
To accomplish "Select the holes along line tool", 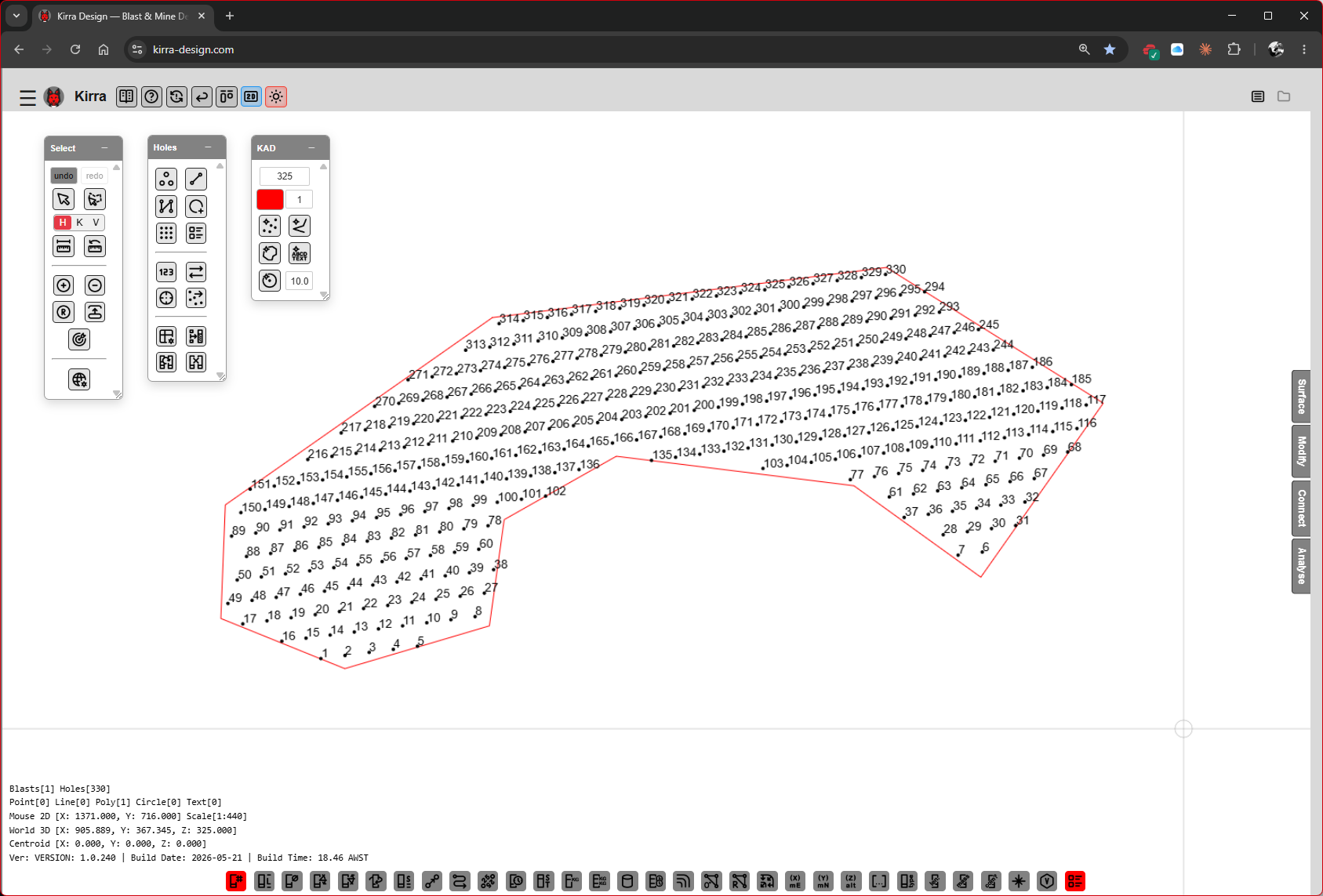I will click(x=196, y=180).
